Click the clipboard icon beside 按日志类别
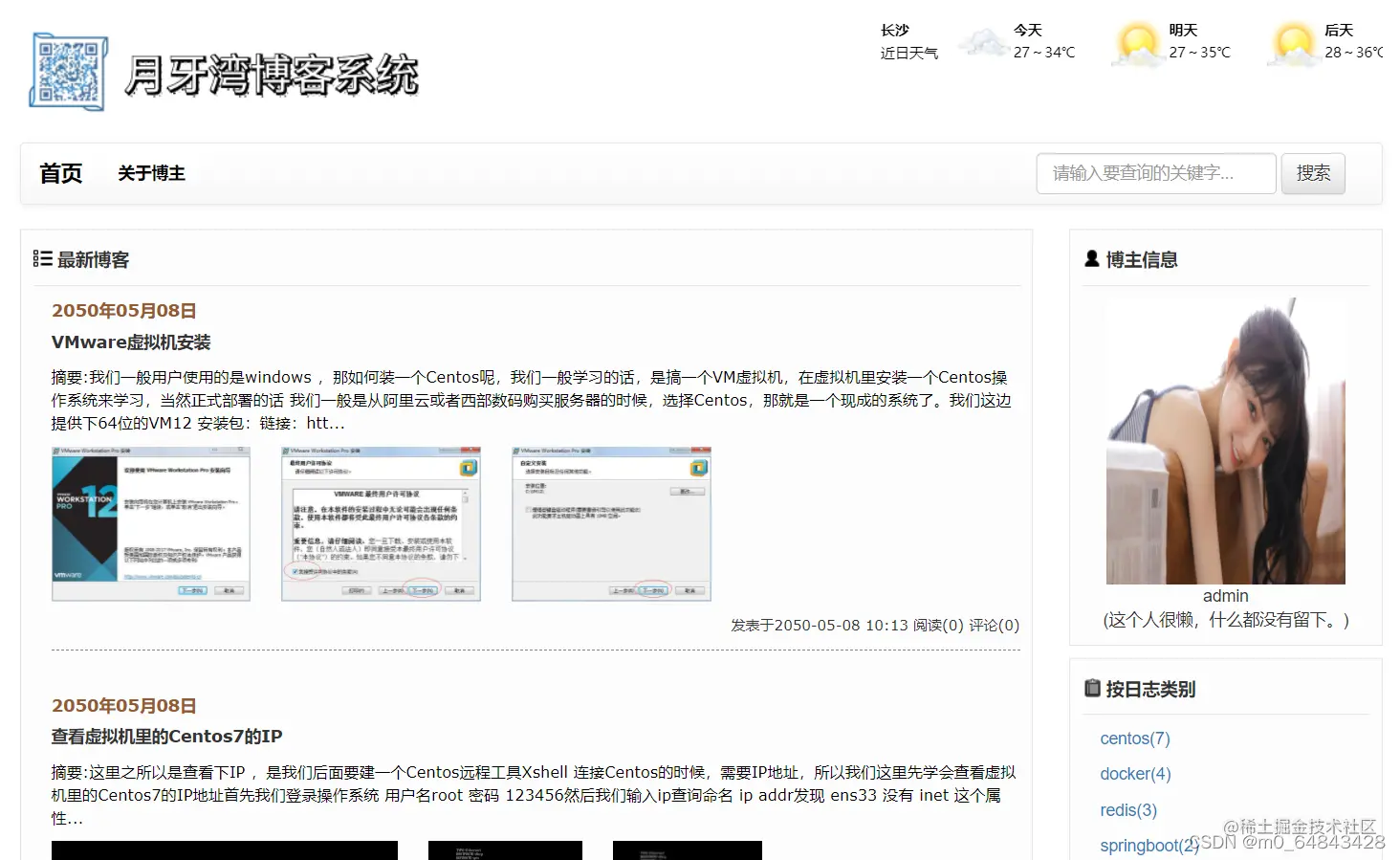 [1091, 688]
